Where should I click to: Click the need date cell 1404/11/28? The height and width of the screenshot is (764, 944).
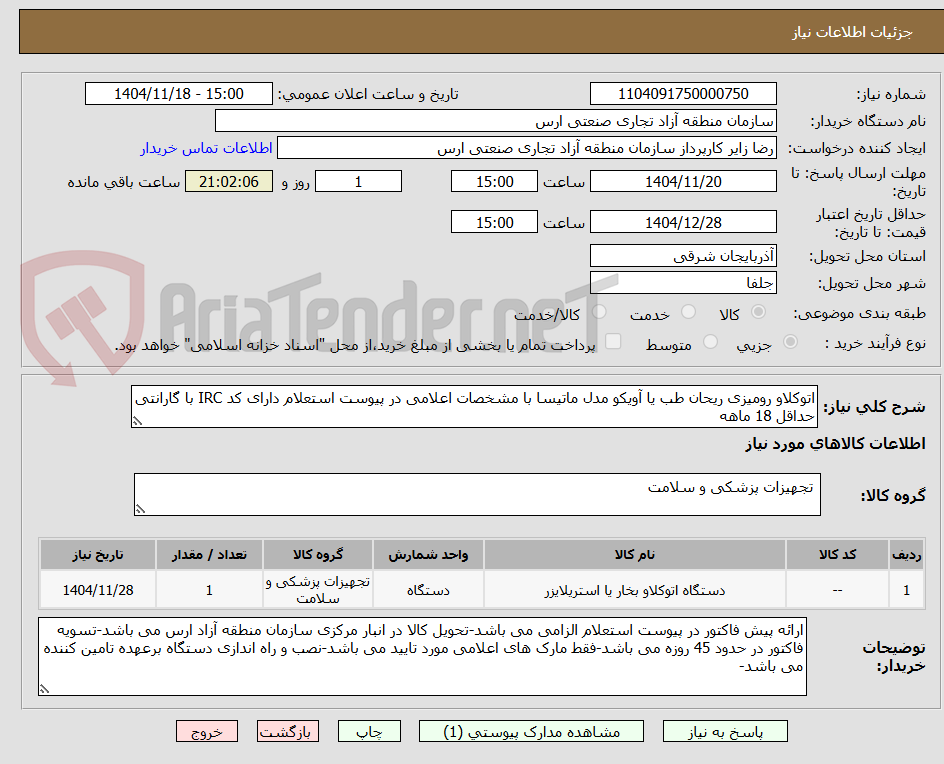click(98, 591)
